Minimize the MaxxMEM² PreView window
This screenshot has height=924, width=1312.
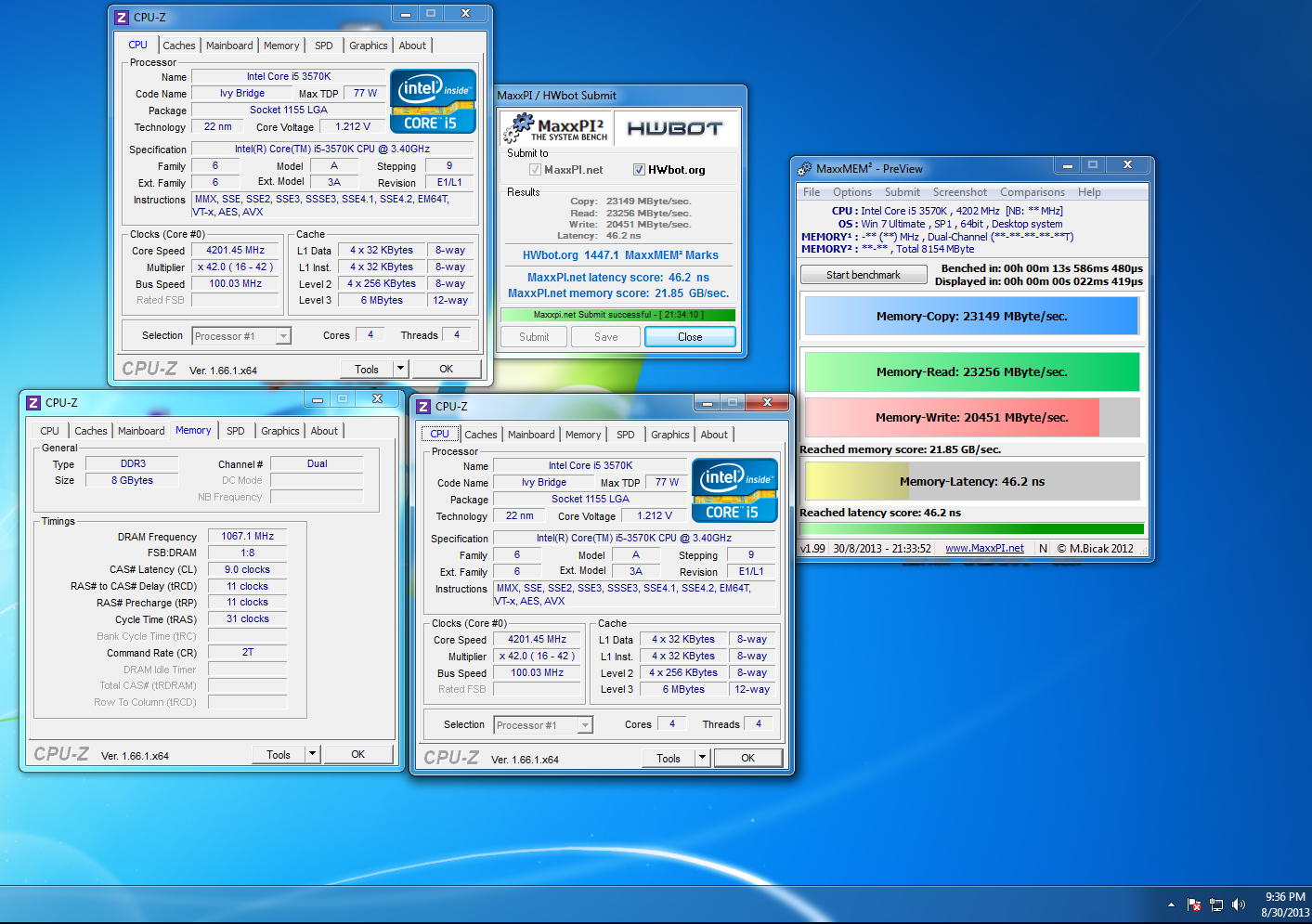tap(1068, 165)
